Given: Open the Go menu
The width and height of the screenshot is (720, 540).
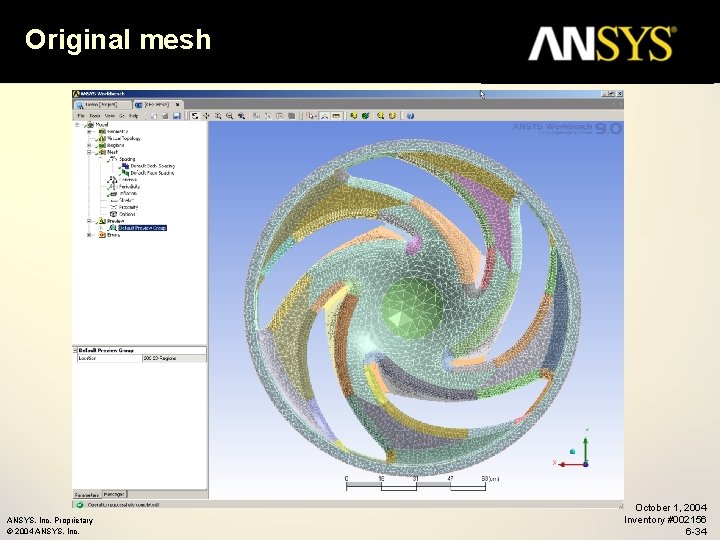Looking at the screenshot, I should [x=122, y=116].
